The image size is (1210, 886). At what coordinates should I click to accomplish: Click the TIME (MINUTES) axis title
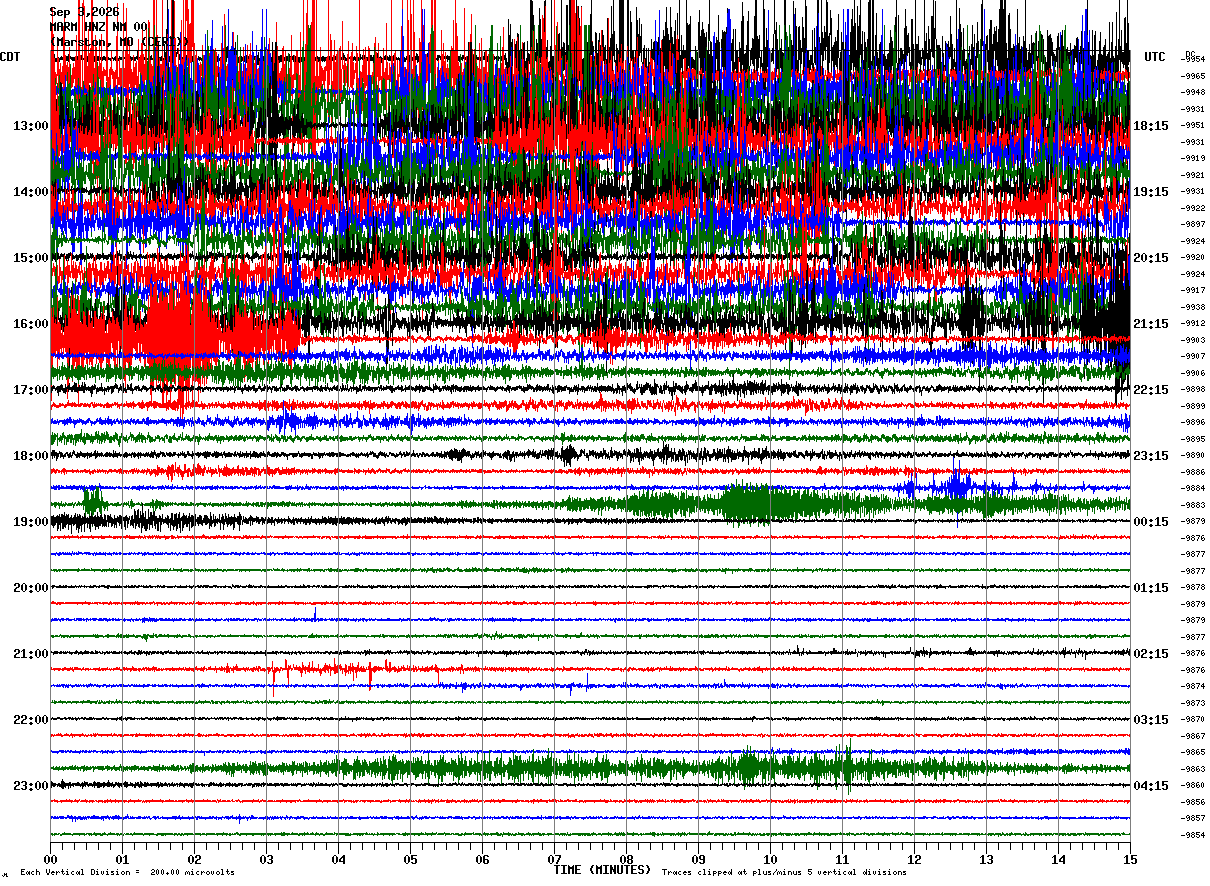(x=602, y=870)
